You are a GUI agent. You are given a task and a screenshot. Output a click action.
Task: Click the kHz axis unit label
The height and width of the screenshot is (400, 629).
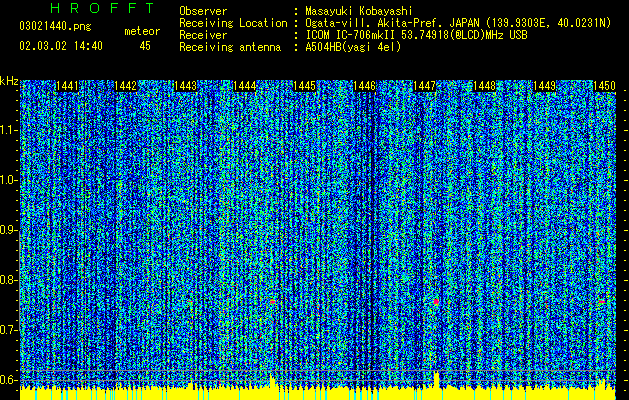pyautogui.click(x=9, y=81)
